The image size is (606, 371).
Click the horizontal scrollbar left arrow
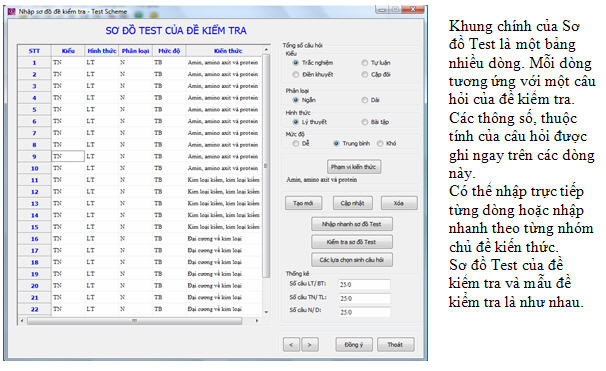[22, 321]
